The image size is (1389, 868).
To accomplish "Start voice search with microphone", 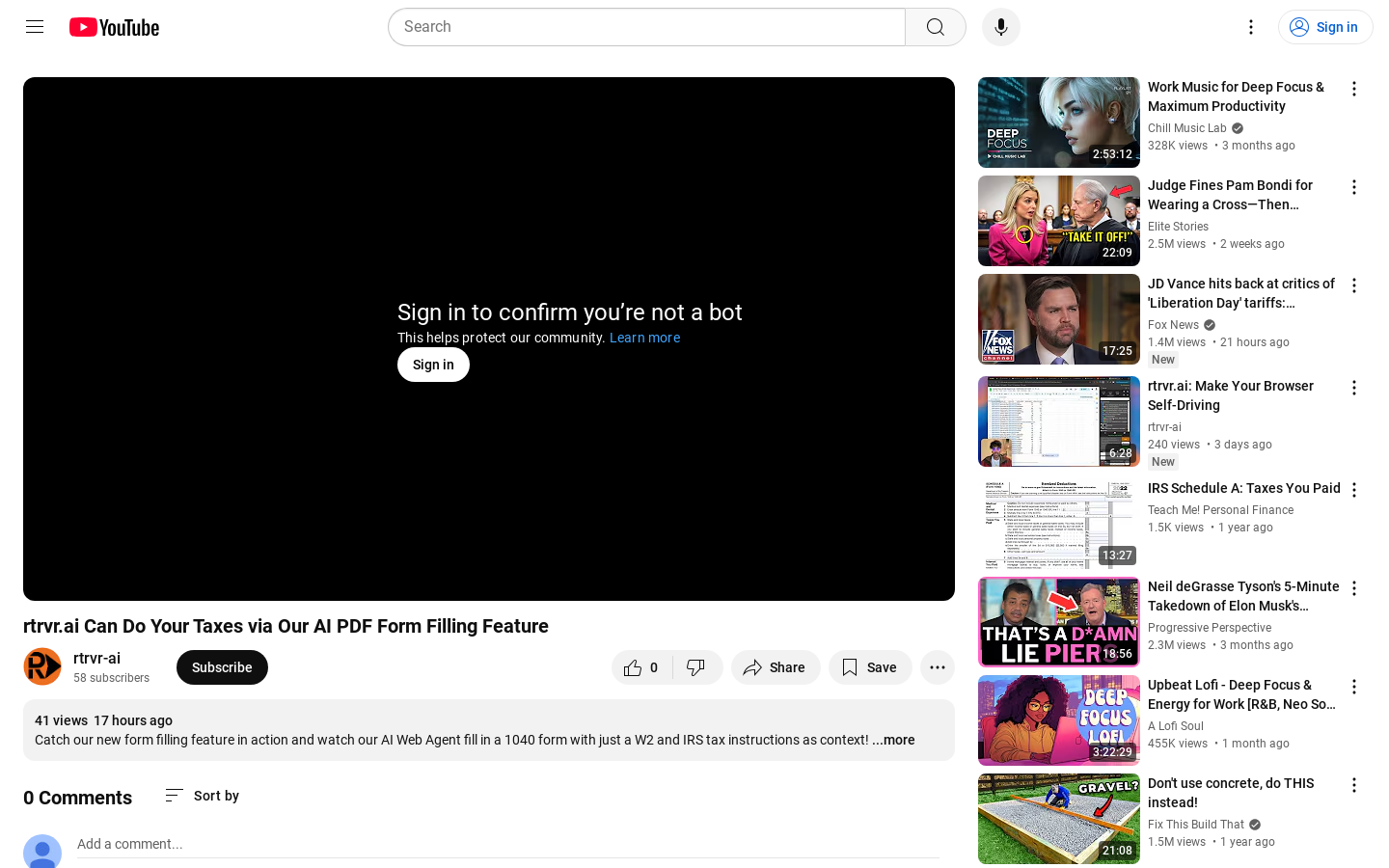I will (1001, 27).
